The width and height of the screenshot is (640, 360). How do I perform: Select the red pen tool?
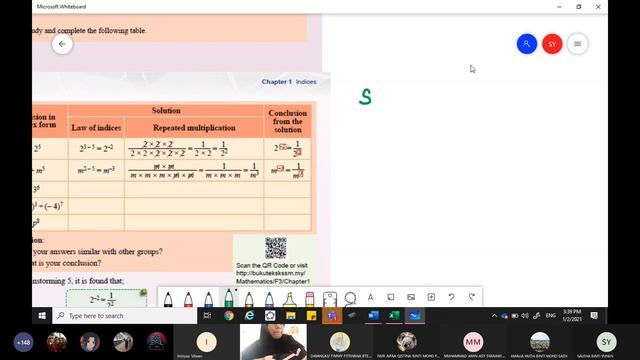tap(188, 299)
